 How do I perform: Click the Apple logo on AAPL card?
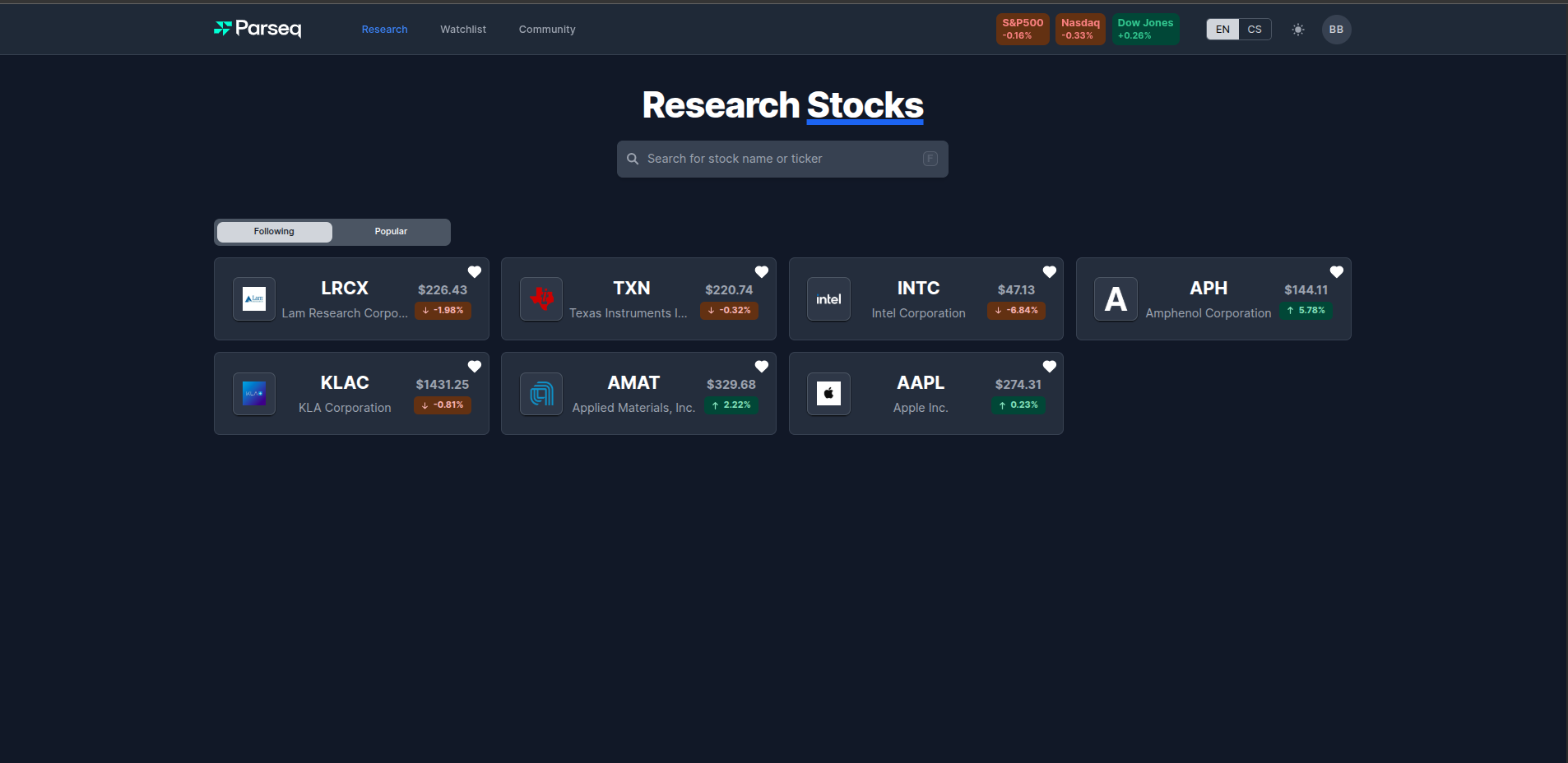tap(828, 394)
